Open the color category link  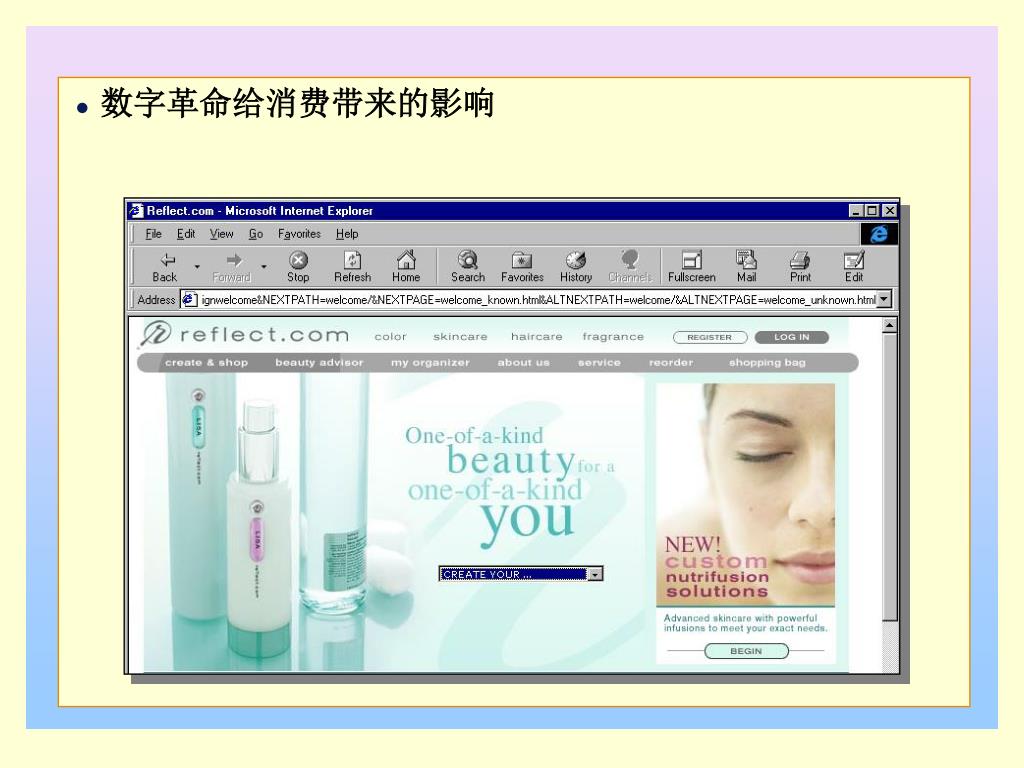[x=391, y=337]
